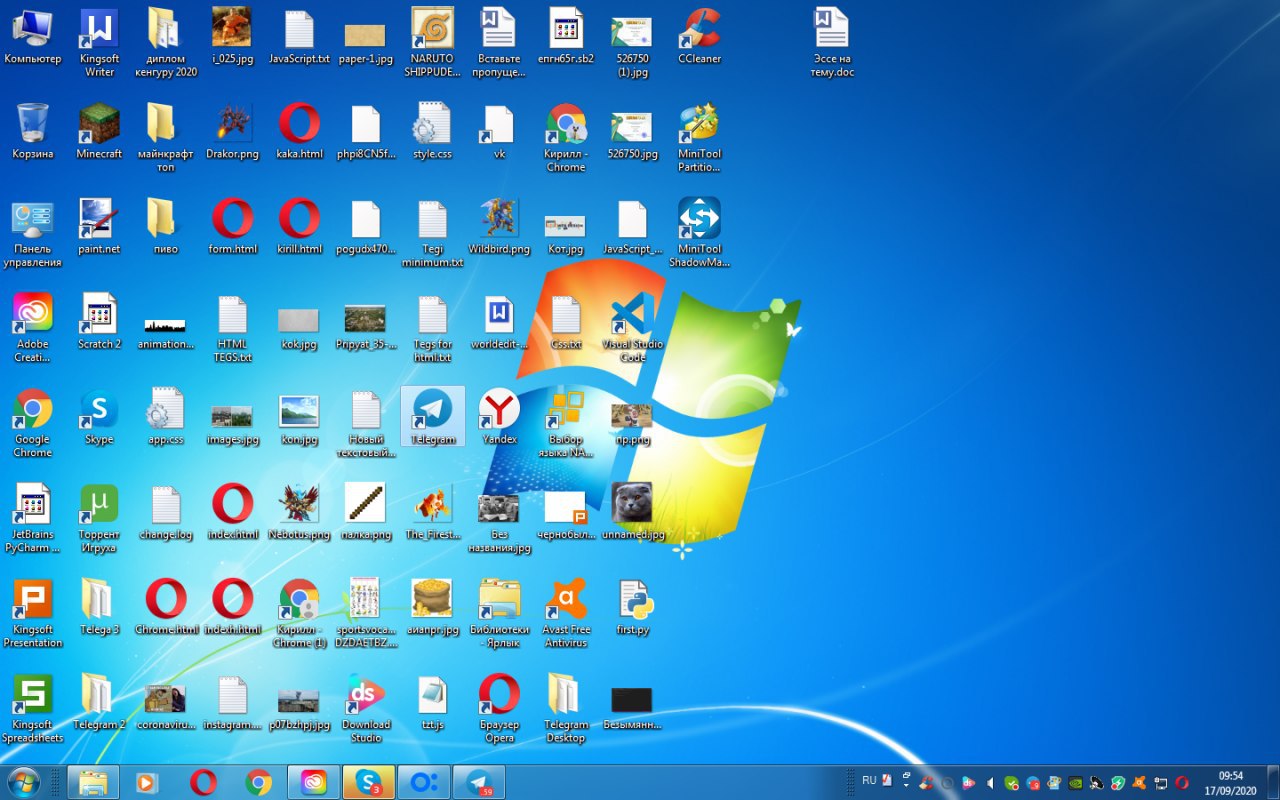
Task: Select the JetBrains PyCharm shortcut
Action: (32, 518)
